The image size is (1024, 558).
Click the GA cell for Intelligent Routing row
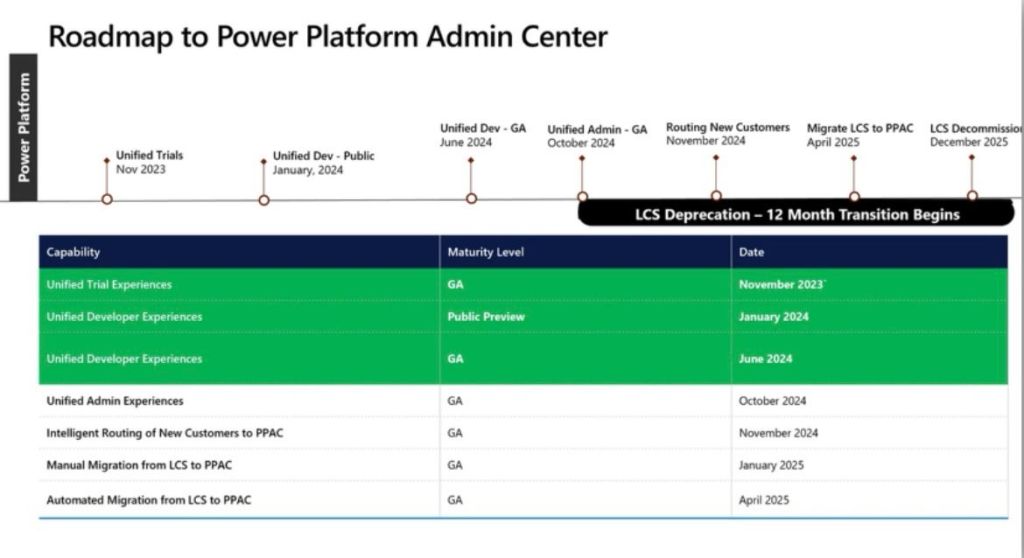586,433
